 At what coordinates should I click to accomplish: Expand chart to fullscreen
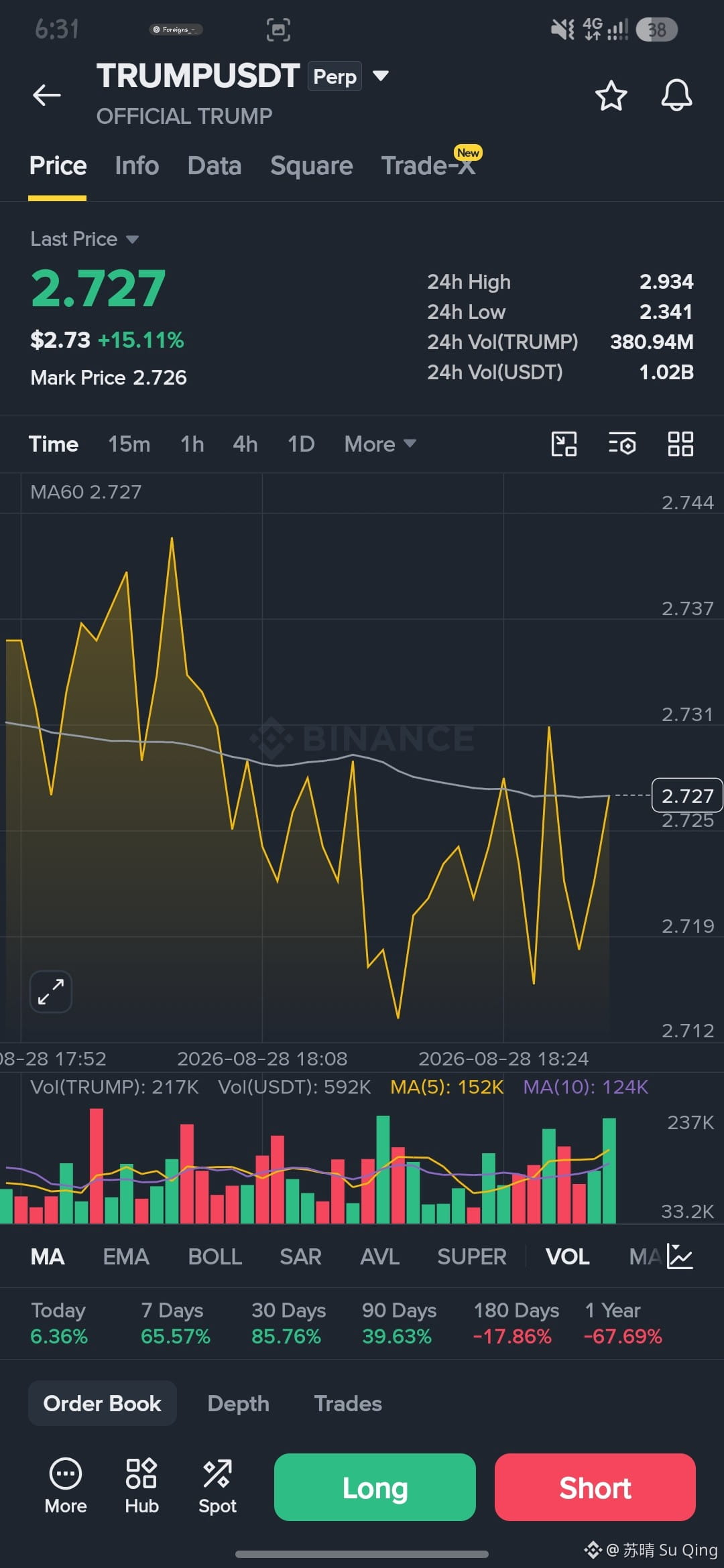pos(51,992)
